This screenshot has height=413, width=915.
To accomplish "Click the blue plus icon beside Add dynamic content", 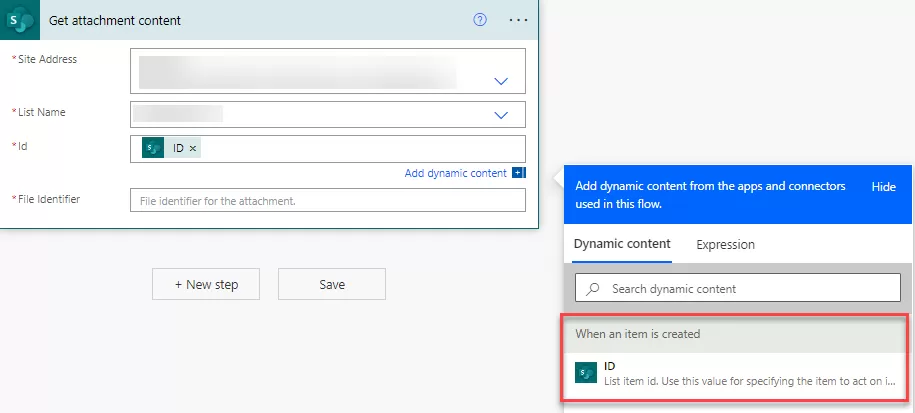I will [x=518, y=173].
